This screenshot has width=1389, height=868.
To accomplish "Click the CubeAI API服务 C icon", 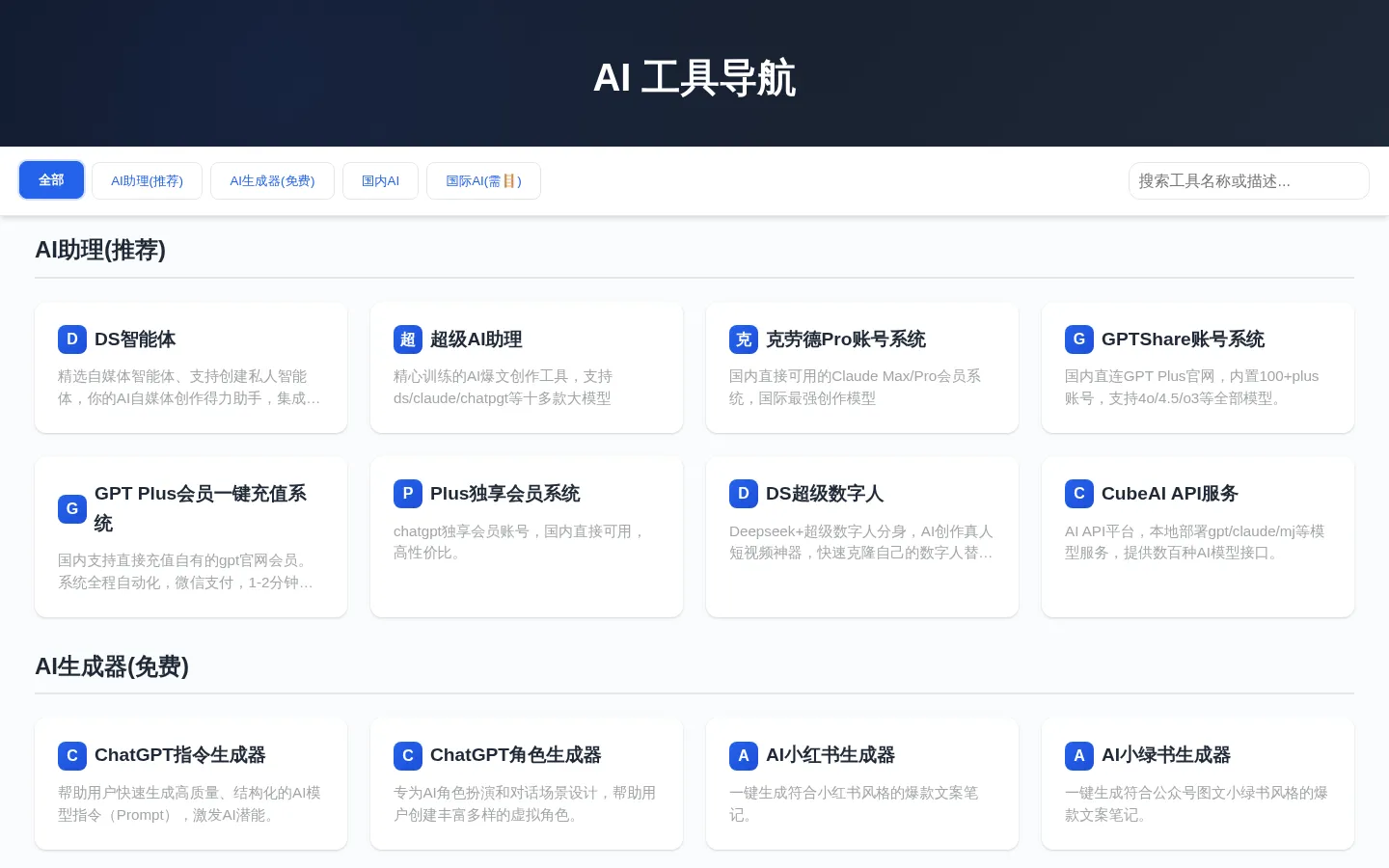I will [1079, 494].
